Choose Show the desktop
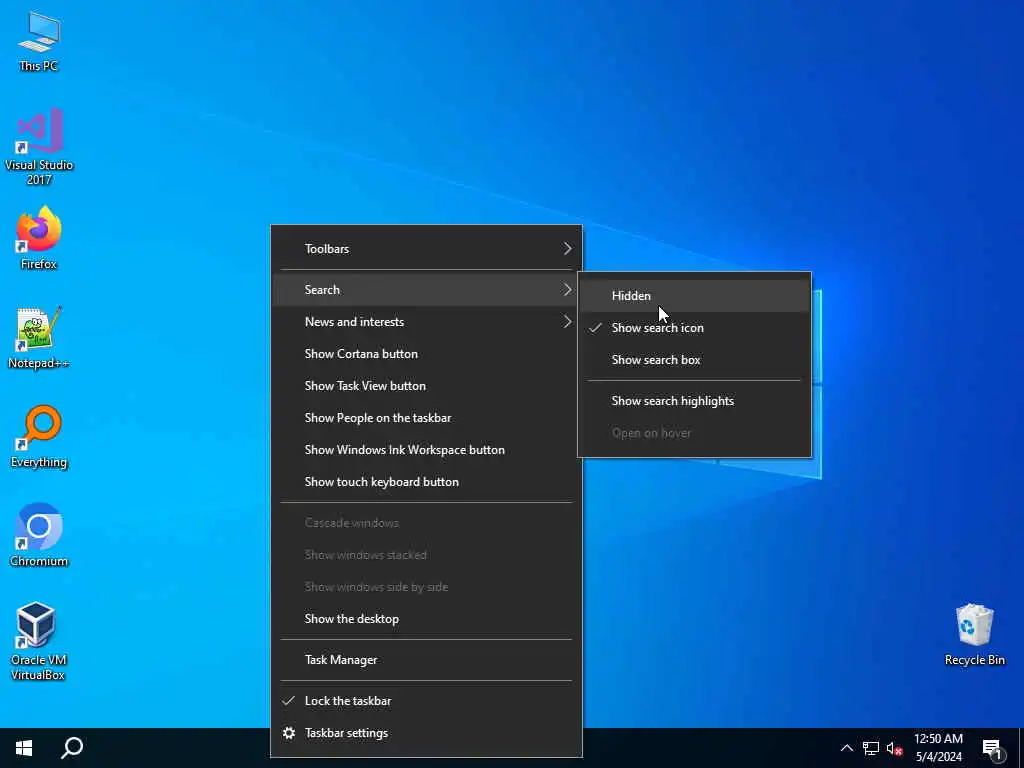The width and height of the screenshot is (1024, 768). [x=426, y=619]
